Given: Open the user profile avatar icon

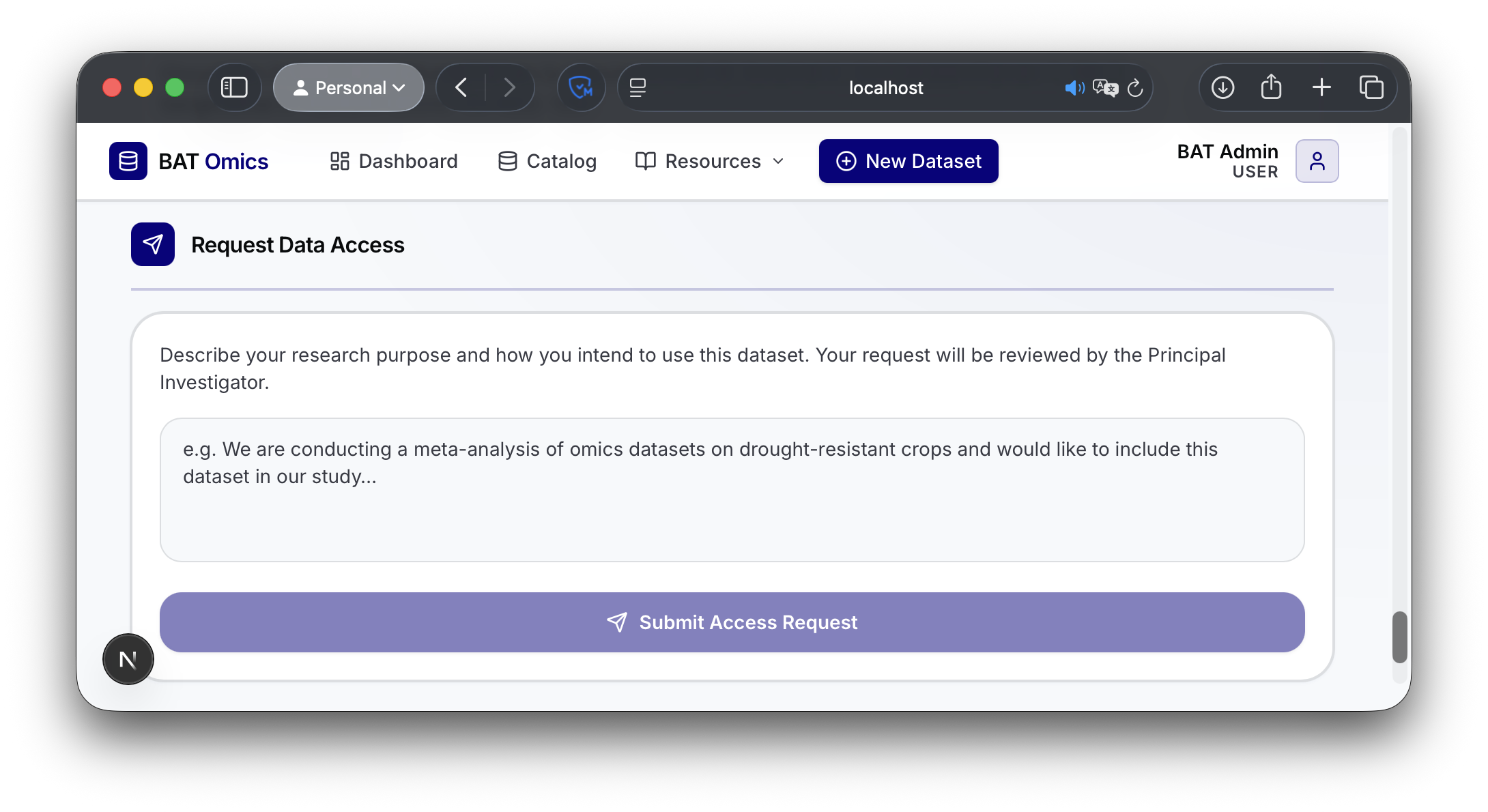Looking at the screenshot, I should pos(1317,161).
